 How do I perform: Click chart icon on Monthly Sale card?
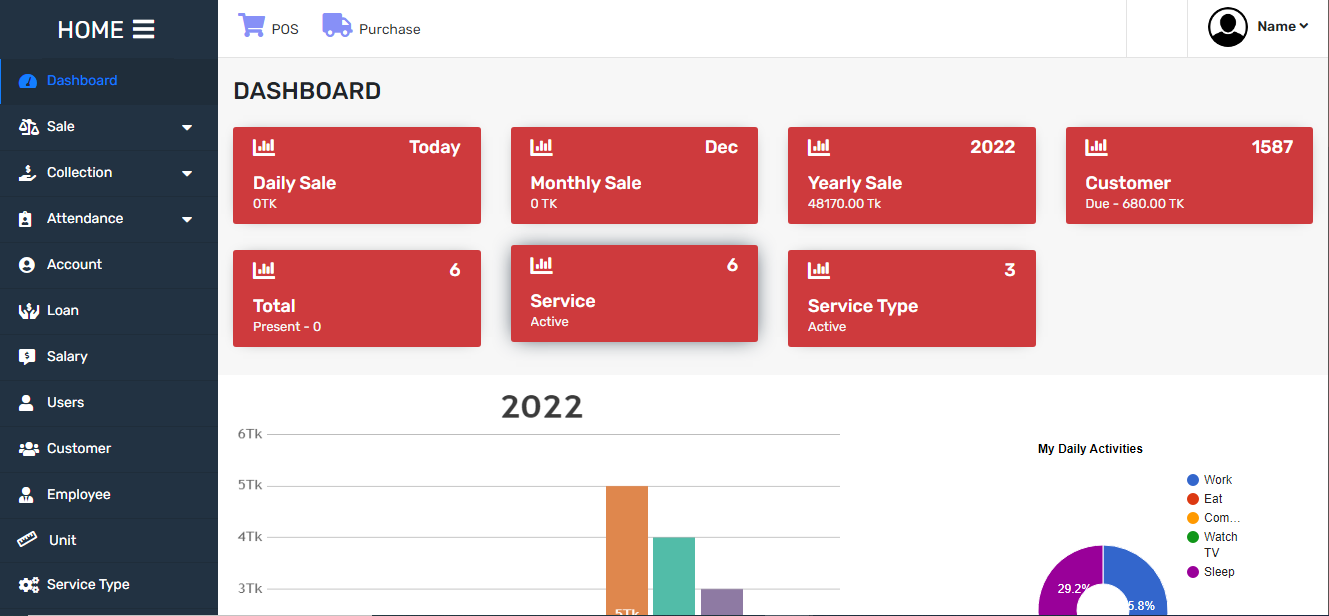(x=541, y=147)
